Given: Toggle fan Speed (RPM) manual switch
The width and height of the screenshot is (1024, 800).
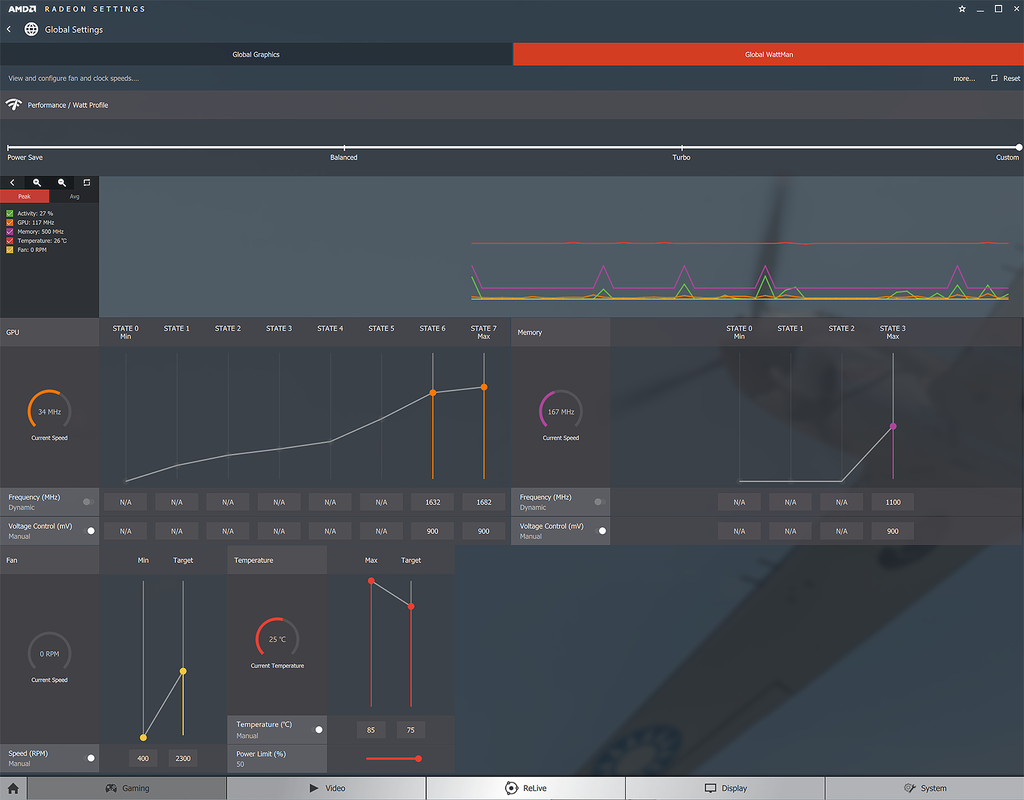Looking at the screenshot, I should pos(91,758).
